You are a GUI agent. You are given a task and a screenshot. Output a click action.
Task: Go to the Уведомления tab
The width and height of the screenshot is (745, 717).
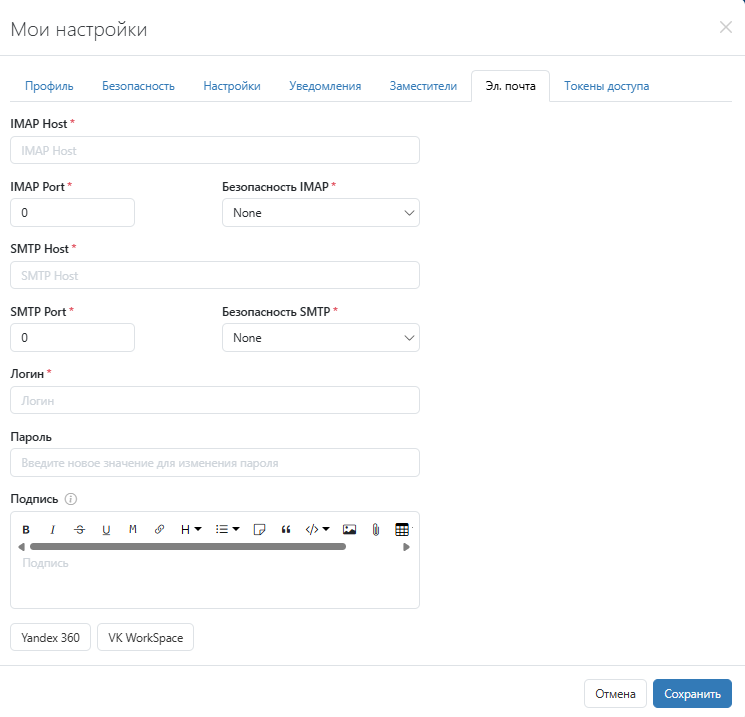click(325, 86)
